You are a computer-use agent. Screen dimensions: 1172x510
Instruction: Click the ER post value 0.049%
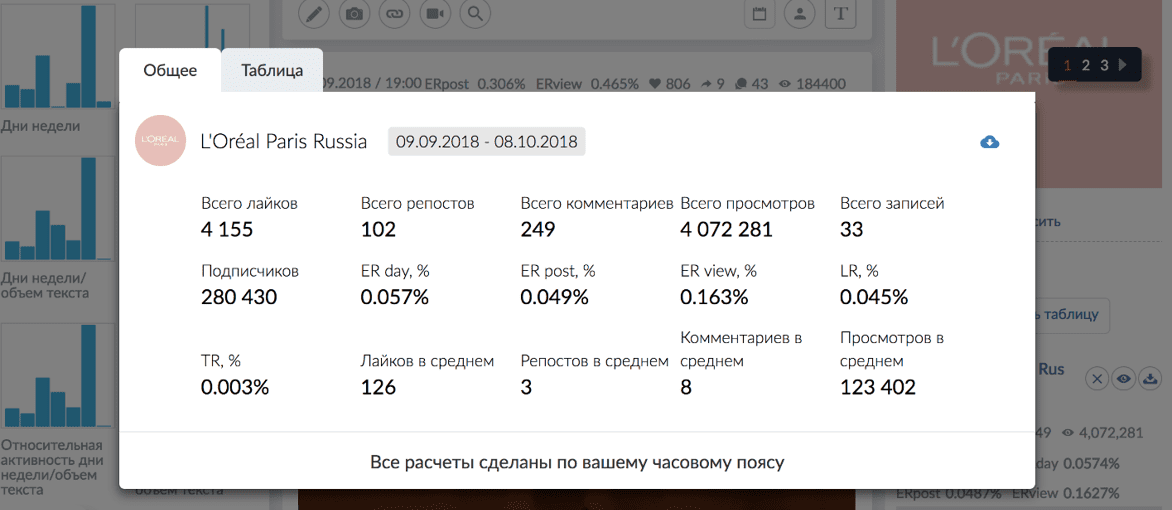click(x=555, y=298)
